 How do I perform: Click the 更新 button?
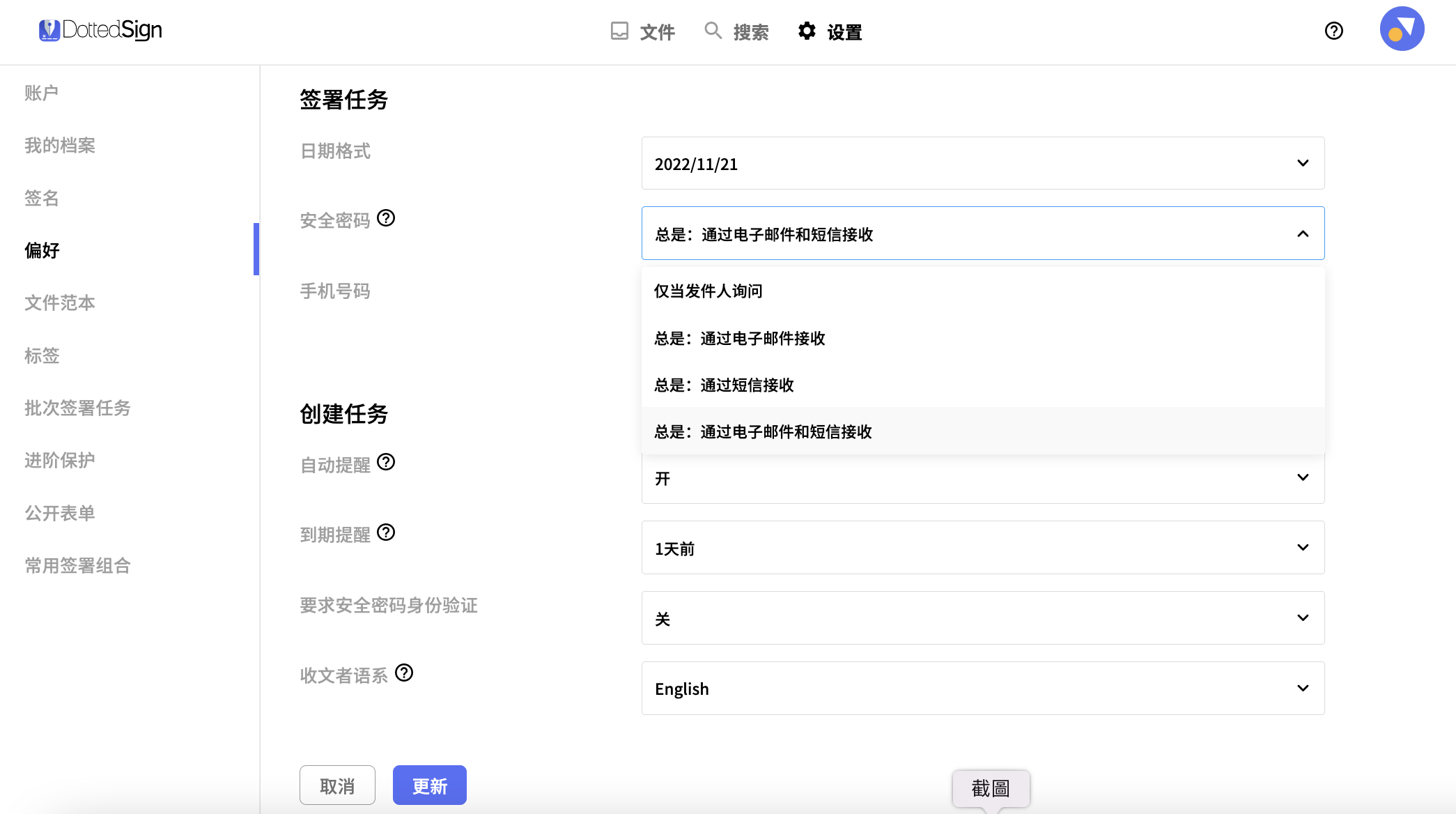430,785
